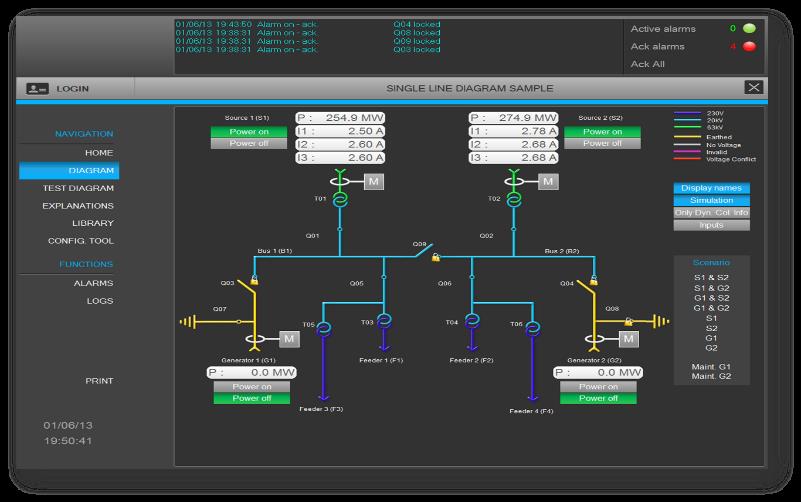
Task: Click Source 2 power value field P
Action: (x=514, y=118)
